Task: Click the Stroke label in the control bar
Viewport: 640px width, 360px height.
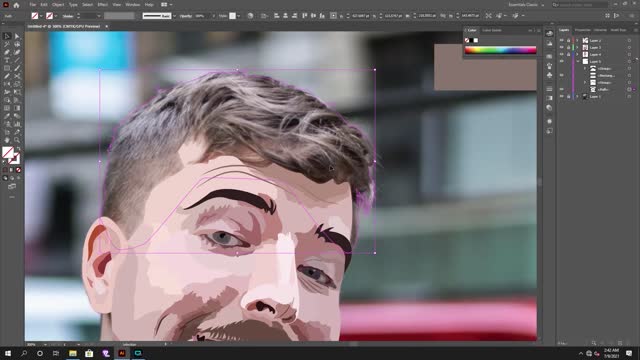Action: [x=68, y=16]
